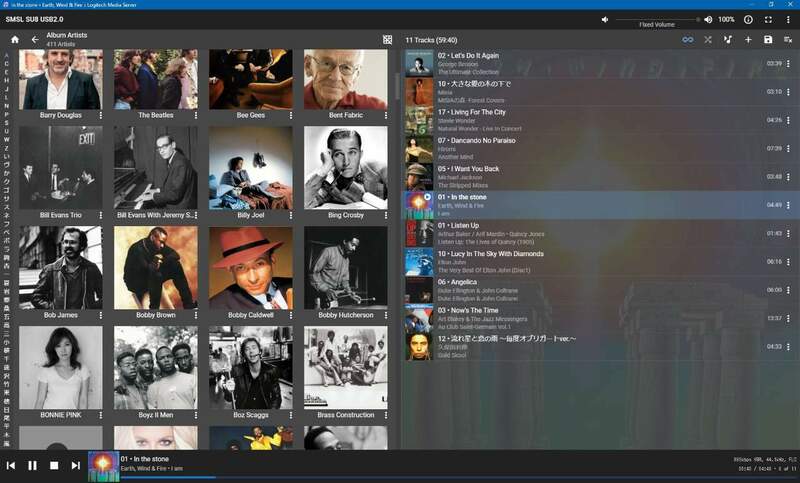Go to the Home screen

(14, 40)
